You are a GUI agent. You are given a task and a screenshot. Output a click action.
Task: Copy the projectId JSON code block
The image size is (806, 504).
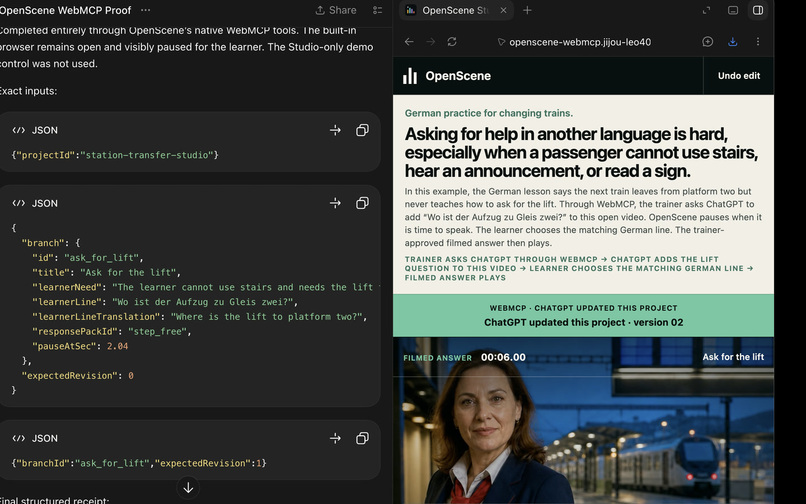pyautogui.click(x=362, y=131)
